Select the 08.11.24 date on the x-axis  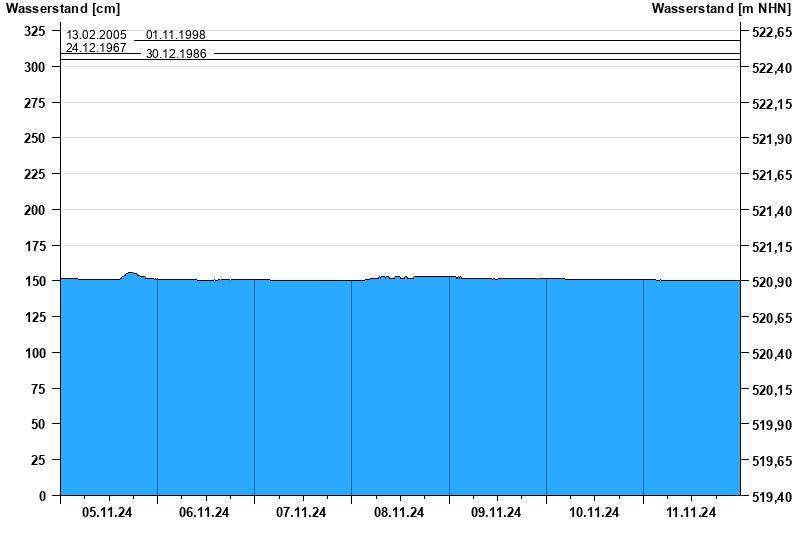(399, 513)
